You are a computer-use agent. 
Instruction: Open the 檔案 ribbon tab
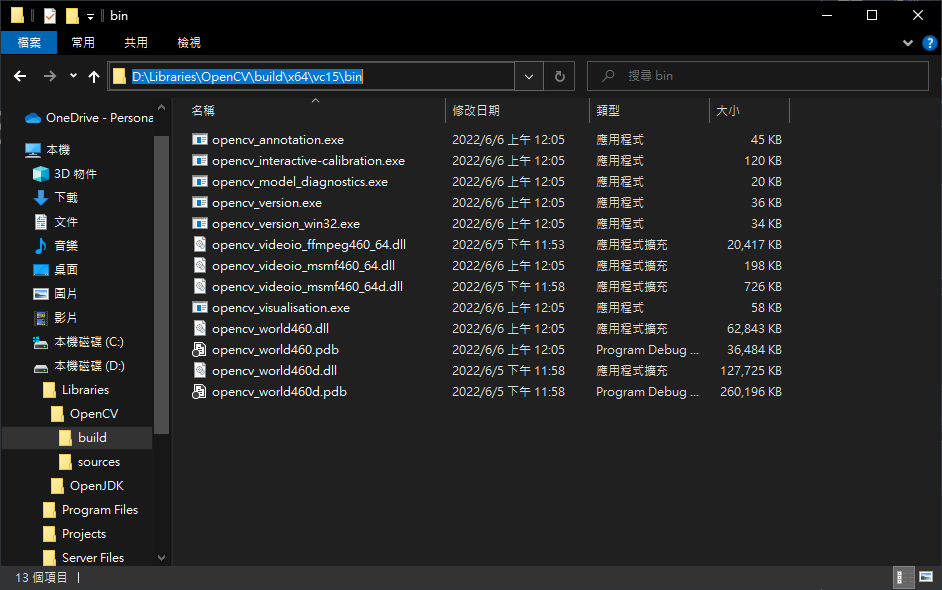point(29,43)
